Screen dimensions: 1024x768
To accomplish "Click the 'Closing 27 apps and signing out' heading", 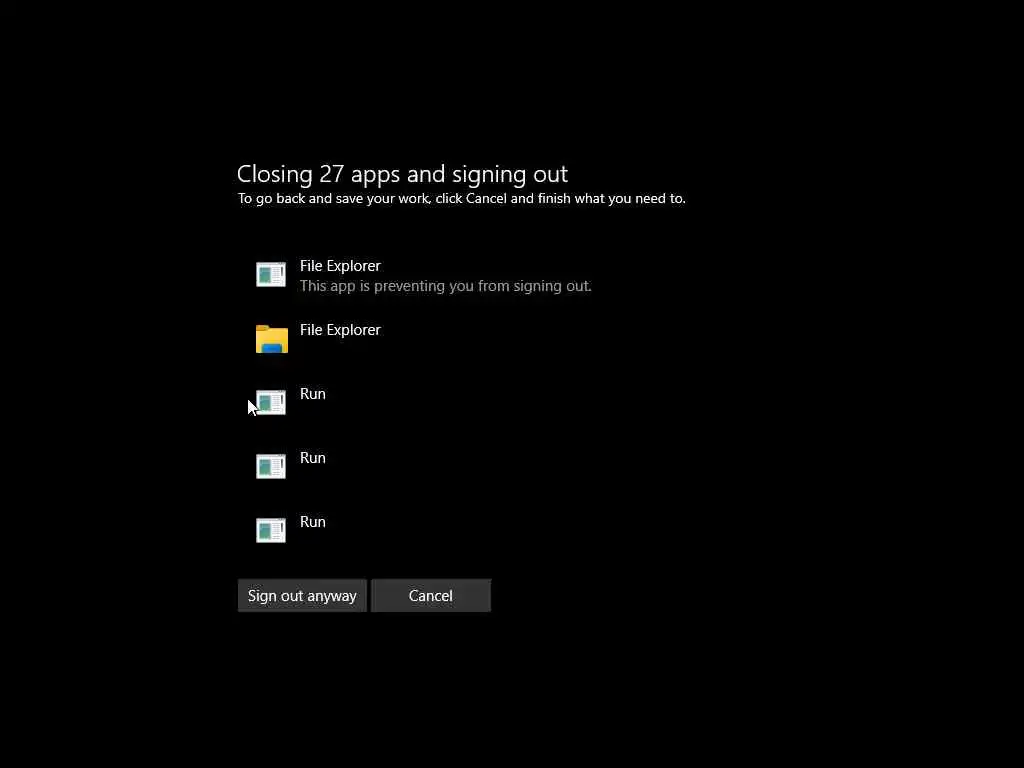I will 402,174.
